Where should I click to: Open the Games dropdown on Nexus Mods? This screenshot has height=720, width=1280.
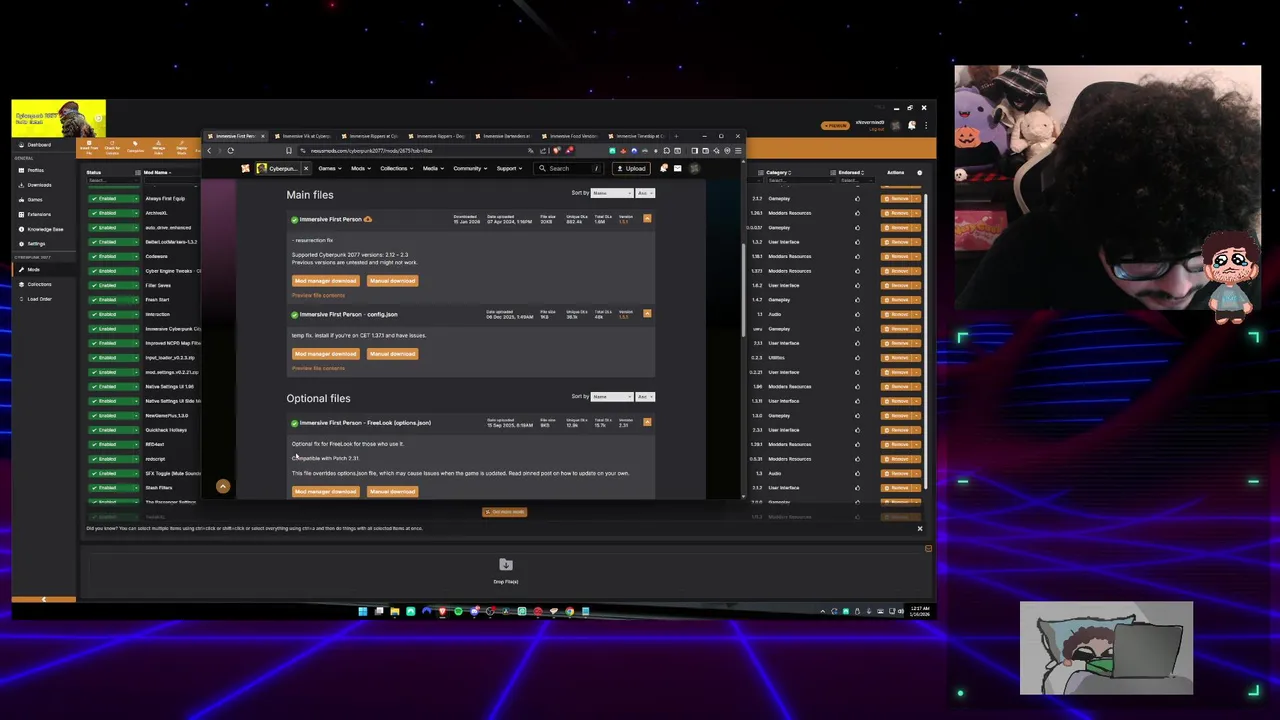(x=329, y=168)
